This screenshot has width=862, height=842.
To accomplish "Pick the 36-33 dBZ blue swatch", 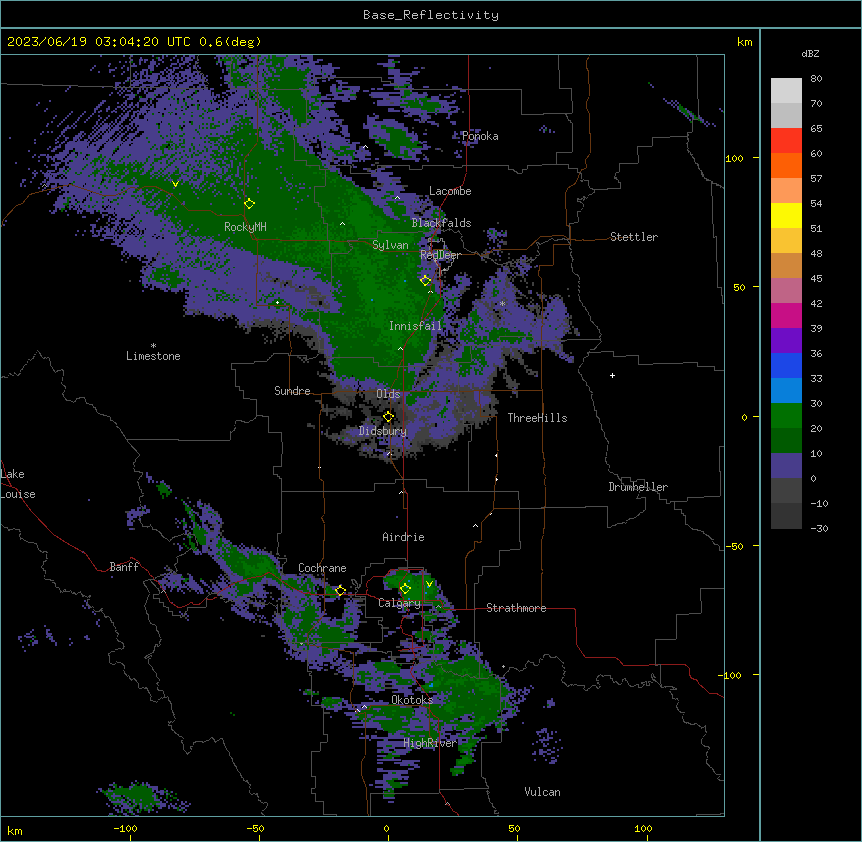I will (786, 365).
